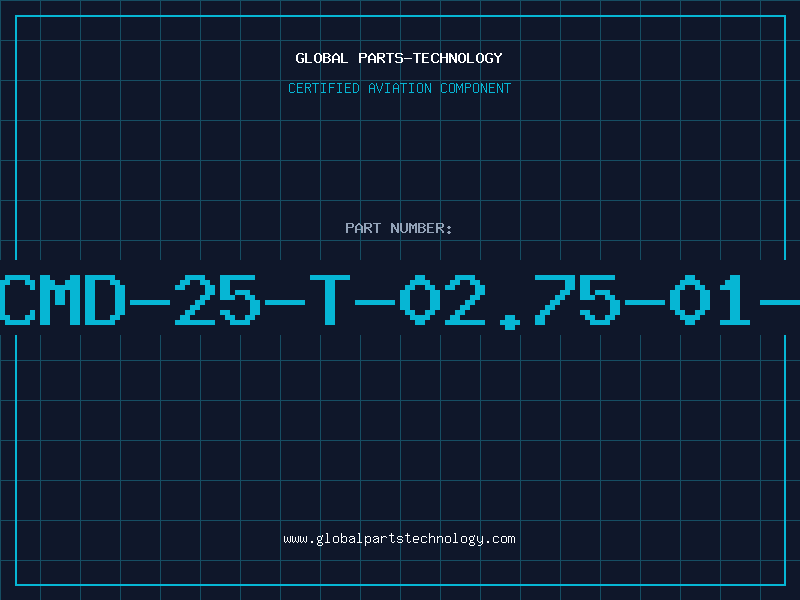800x600 pixels.
Task: Click the part number starting CMD-25-T-02.75-01
Action: pyautogui.click(x=400, y=301)
